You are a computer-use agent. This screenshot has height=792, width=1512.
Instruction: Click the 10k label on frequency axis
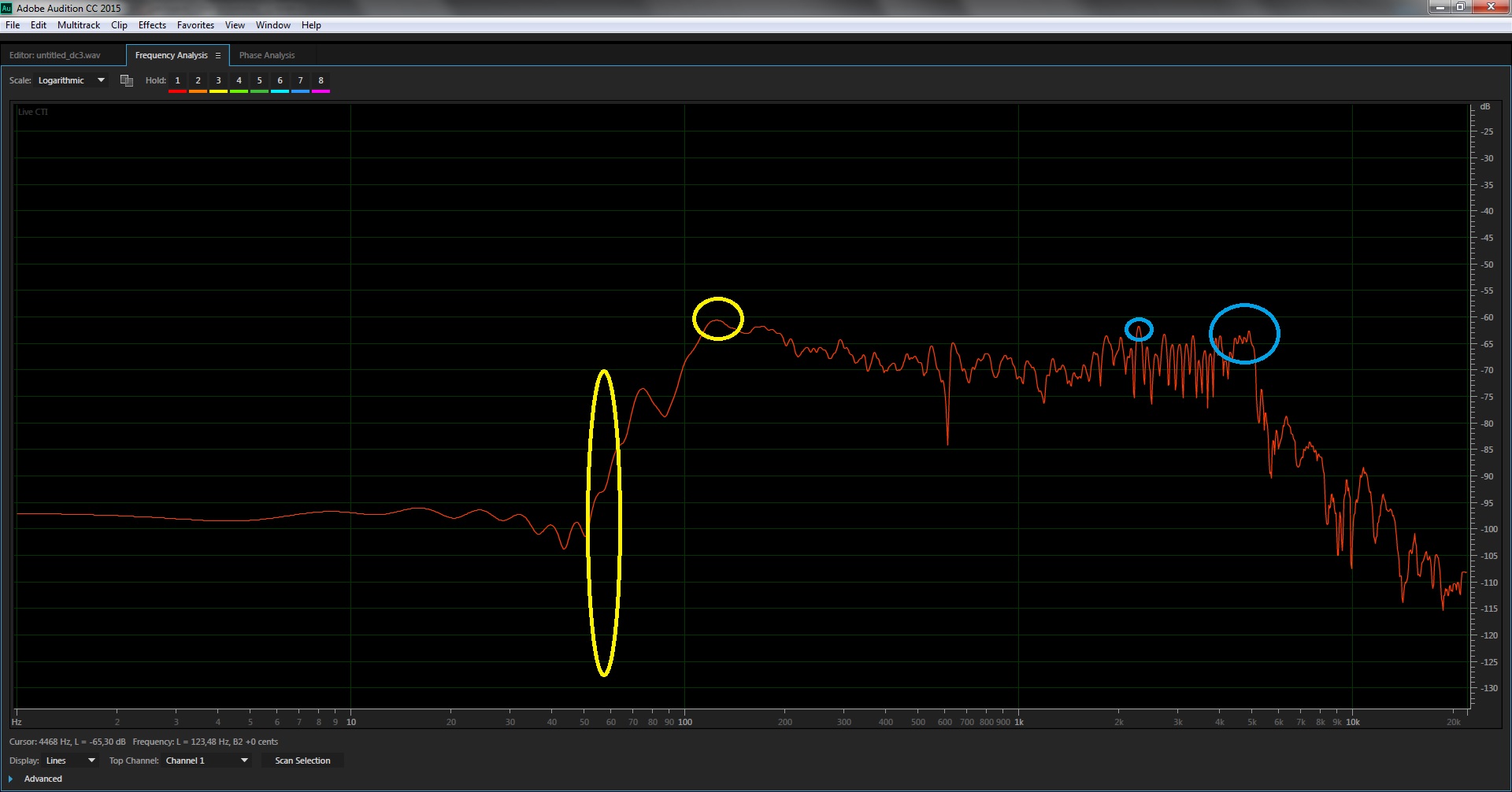[1353, 722]
